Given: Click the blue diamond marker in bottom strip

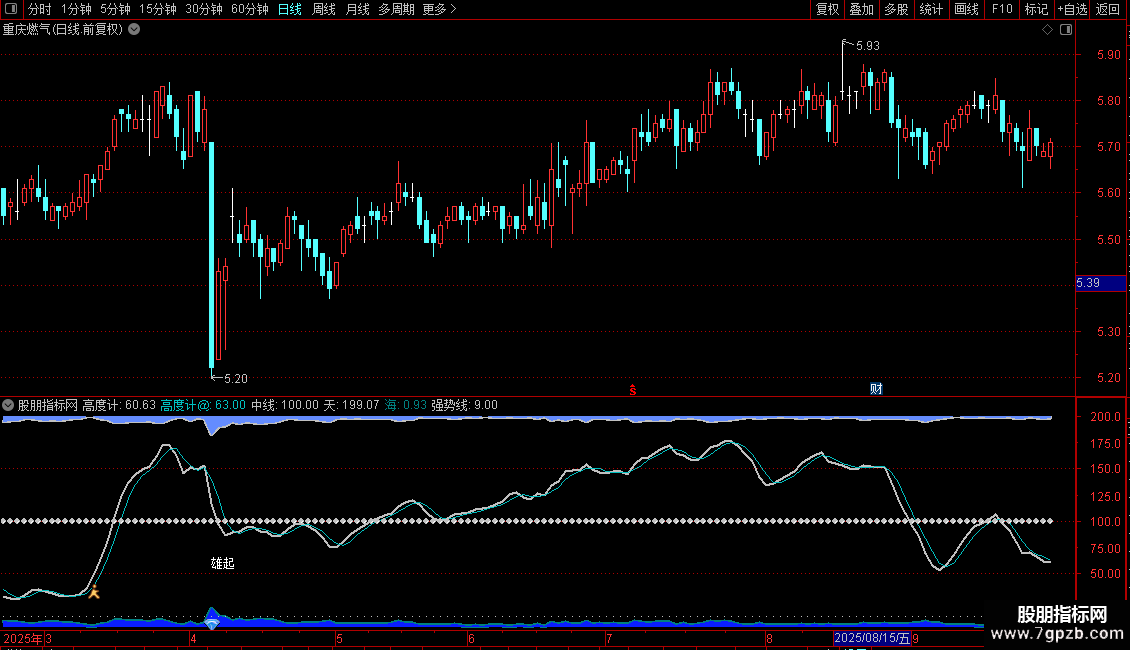Looking at the screenshot, I should 211,623.
